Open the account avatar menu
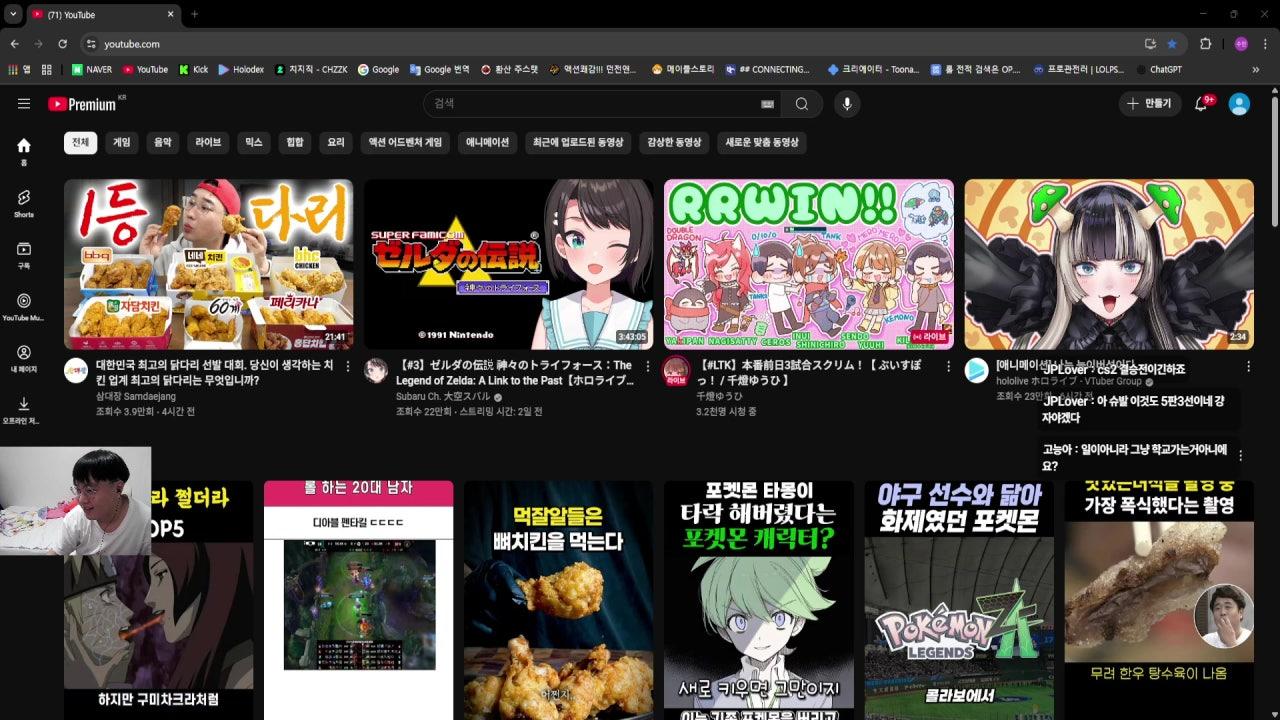 coord(1239,104)
